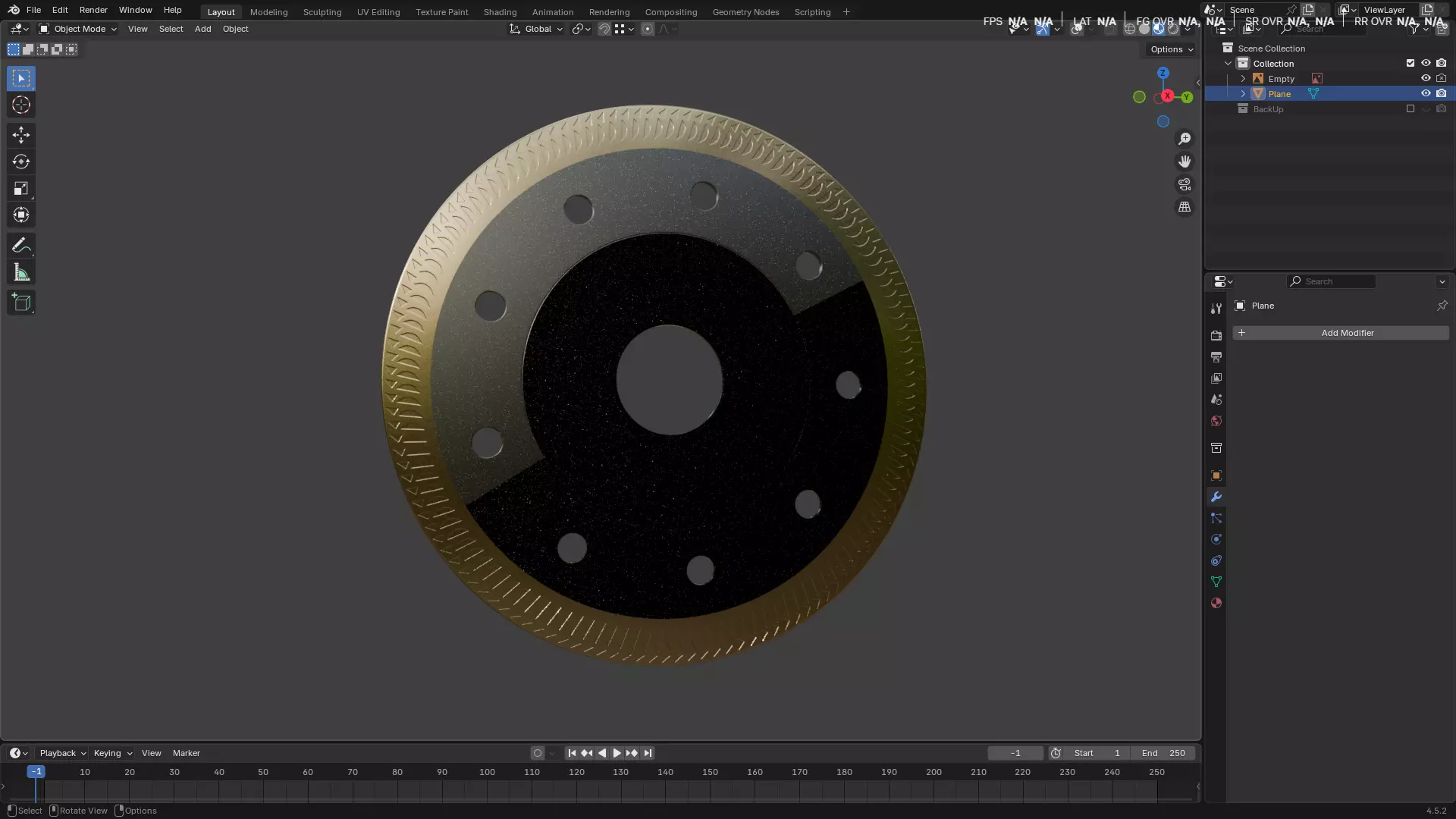Open the timeline Playback dropdown
The image size is (1456, 819).
coord(62,753)
